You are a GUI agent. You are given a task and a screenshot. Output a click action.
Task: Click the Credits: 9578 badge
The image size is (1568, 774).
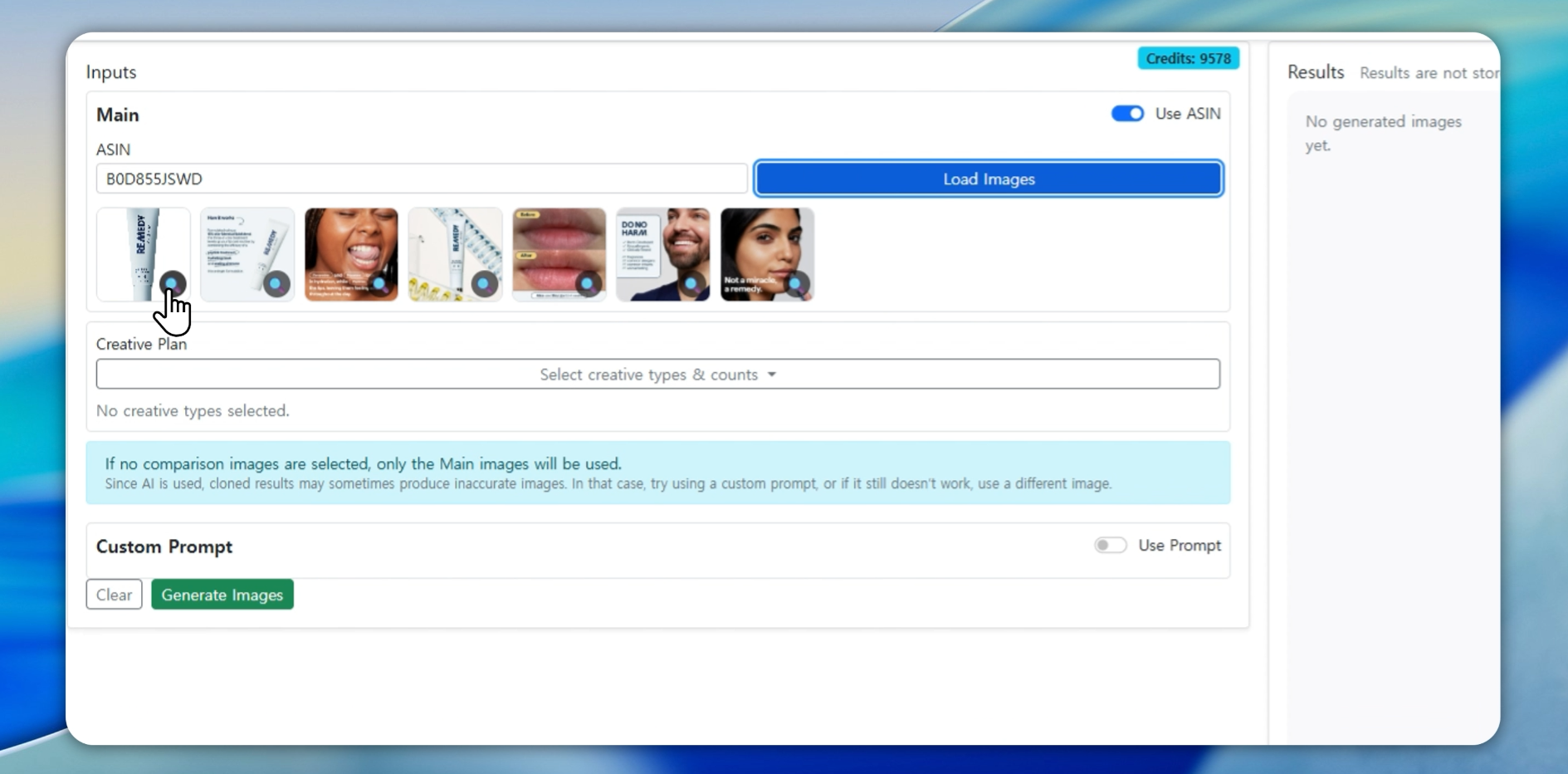coord(1188,58)
